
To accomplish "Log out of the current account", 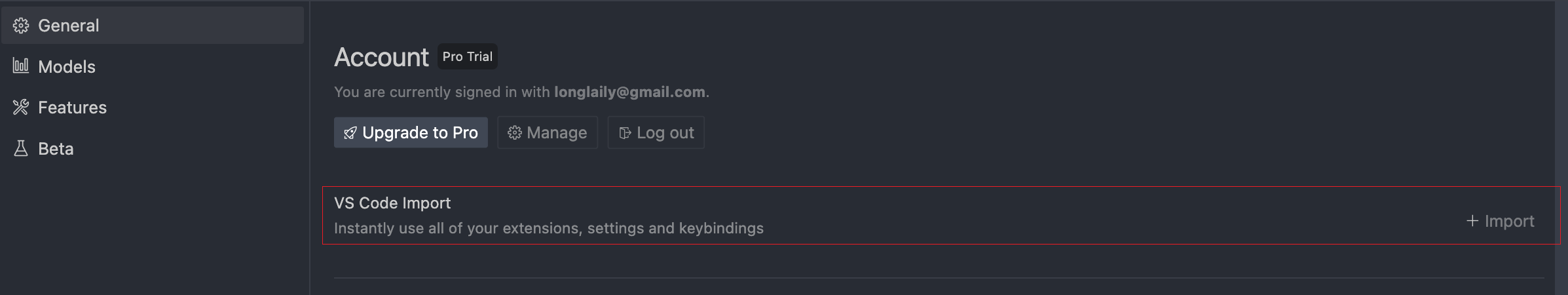I will tap(656, 132).
